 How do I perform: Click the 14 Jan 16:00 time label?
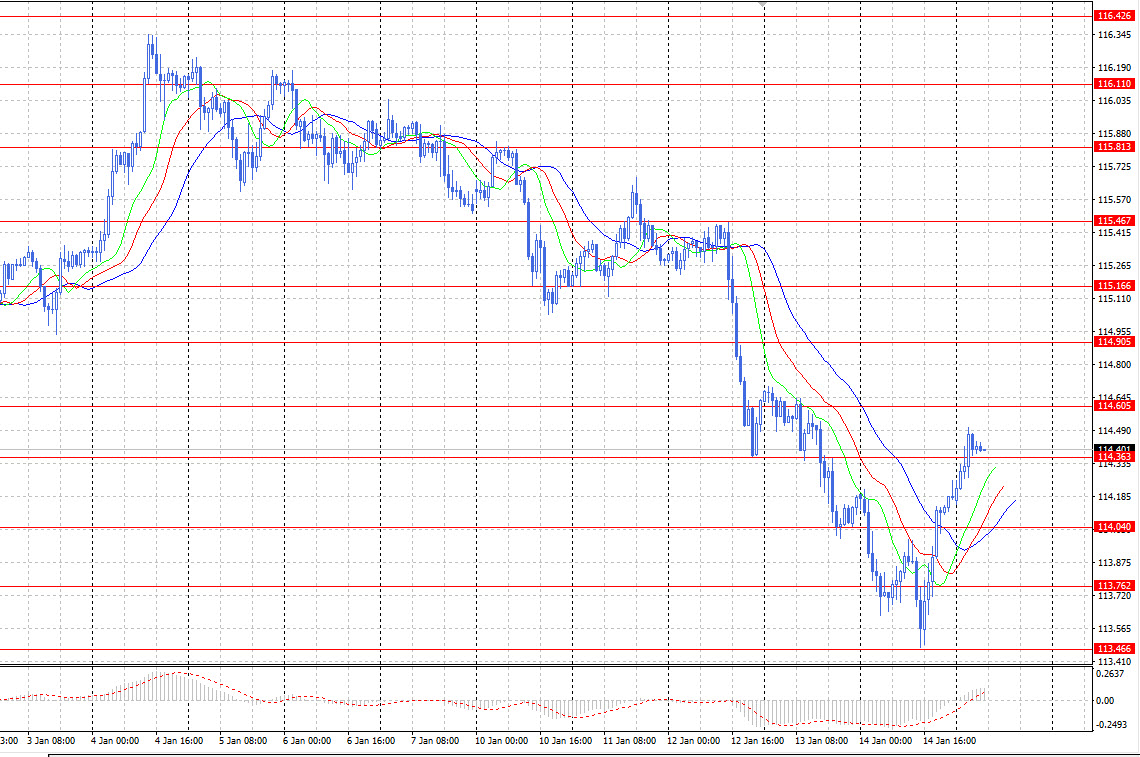pos(949,741)
